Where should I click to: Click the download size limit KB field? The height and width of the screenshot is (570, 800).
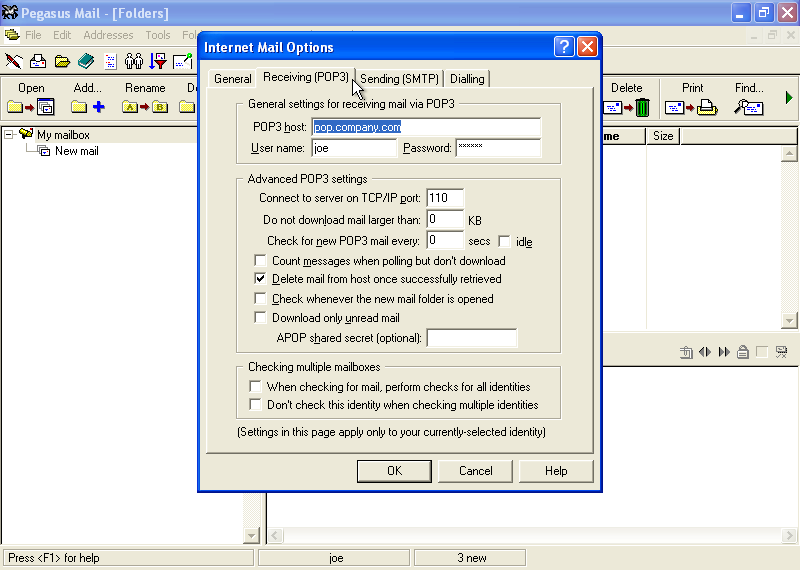point(445,219)
